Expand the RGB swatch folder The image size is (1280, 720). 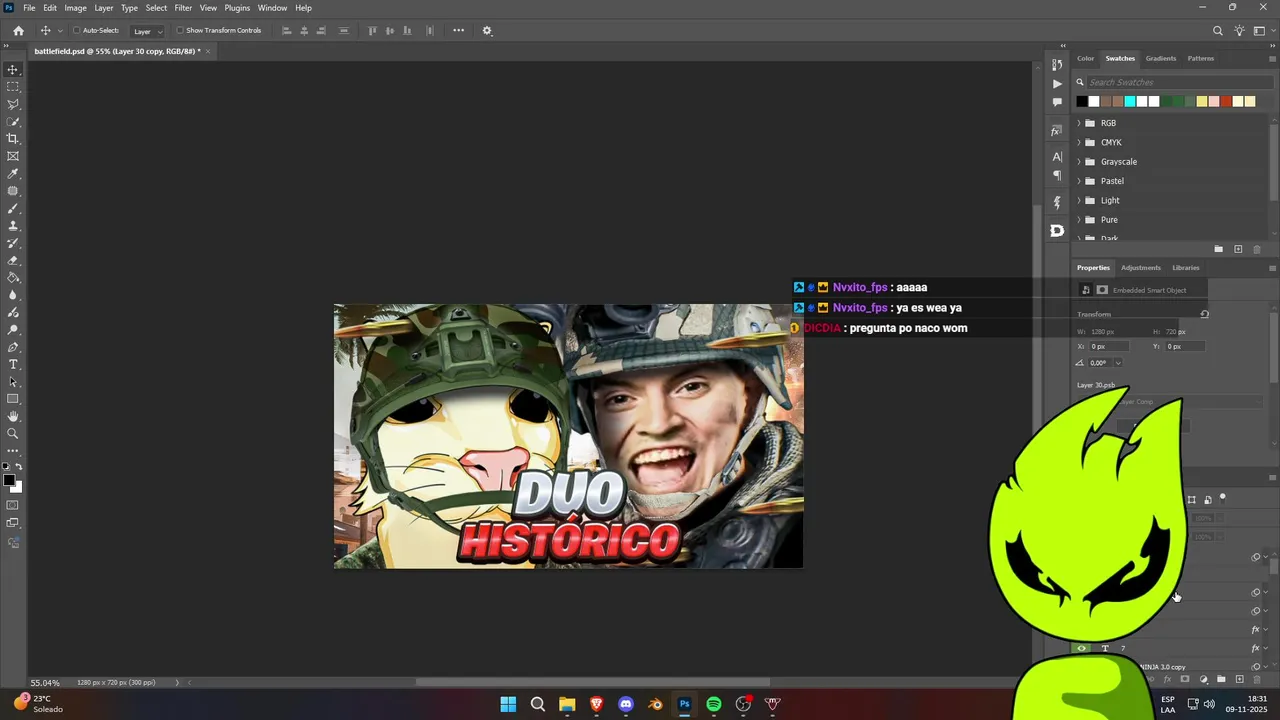(1079, 123)
